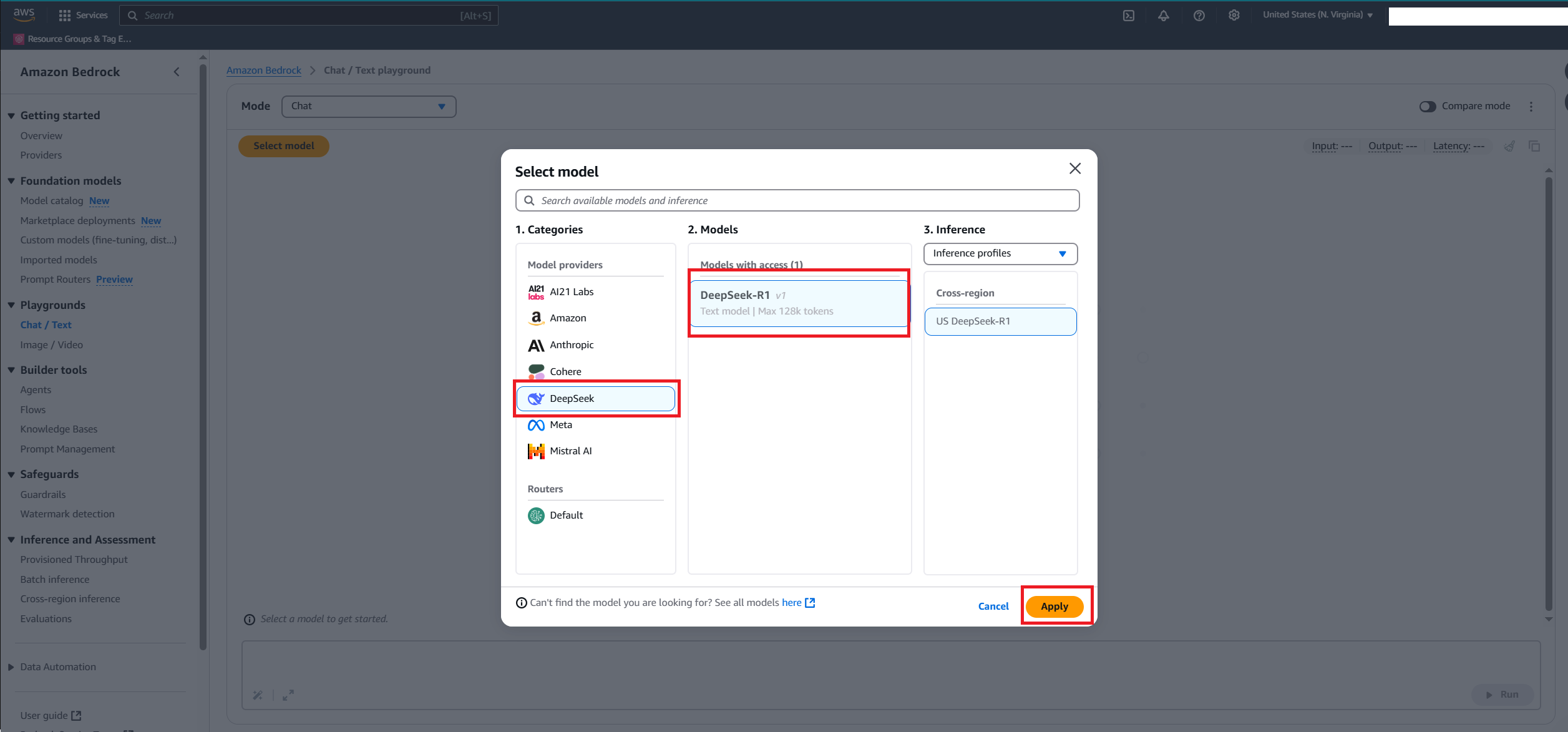Collapse the Foundation models section
This screenshot has width=1568, height=732.
pos(11,181)
